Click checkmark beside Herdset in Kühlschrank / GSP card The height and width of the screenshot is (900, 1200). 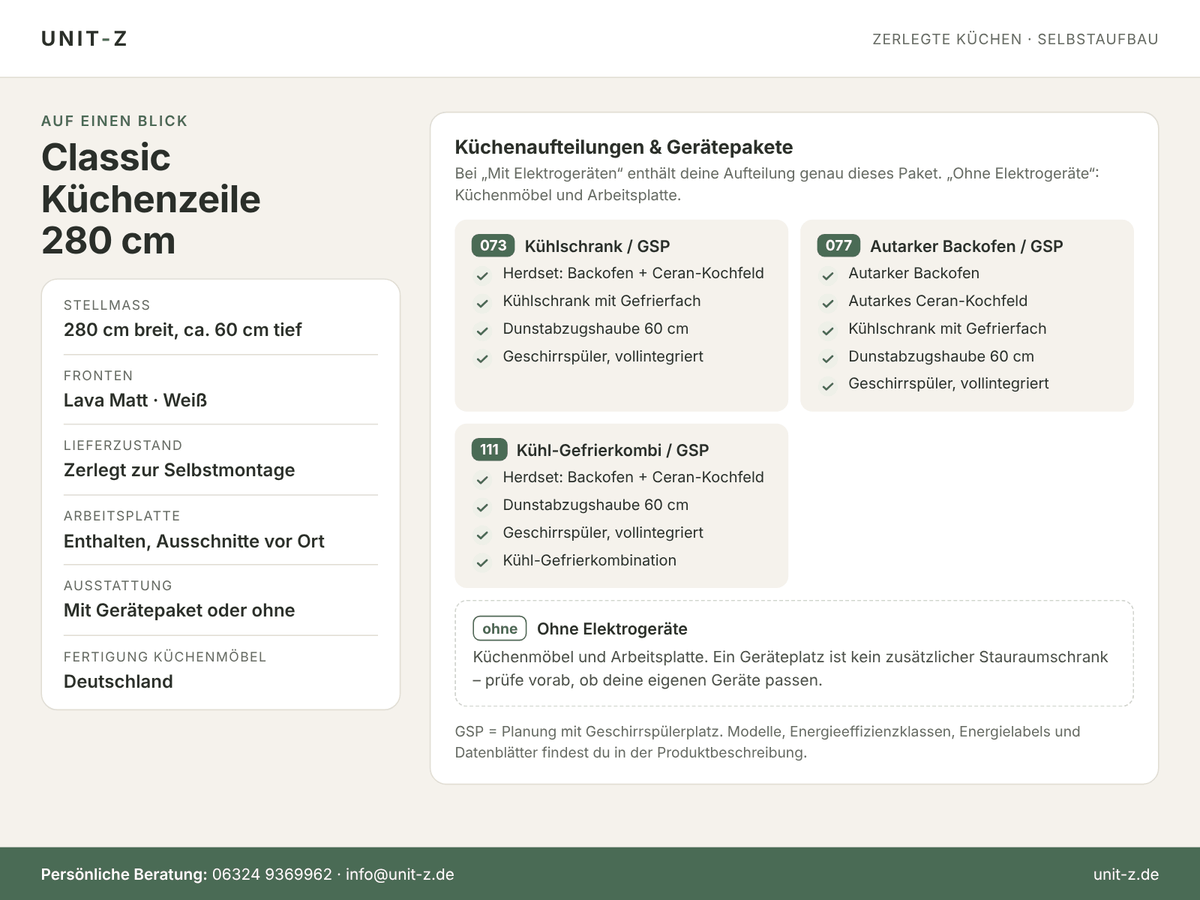click(x=483, y=275)
